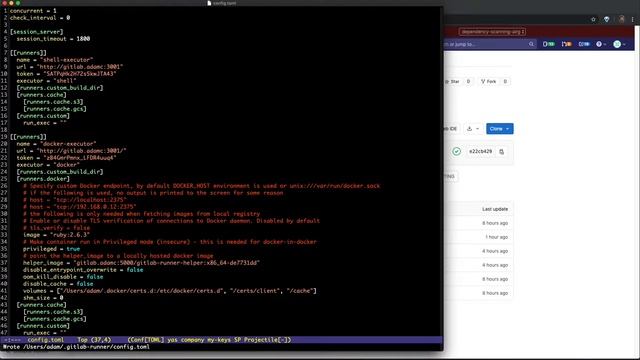The image size is (640, 360).
Task: Click Projectile[-] in the mode line
Action: coord(267,340)
